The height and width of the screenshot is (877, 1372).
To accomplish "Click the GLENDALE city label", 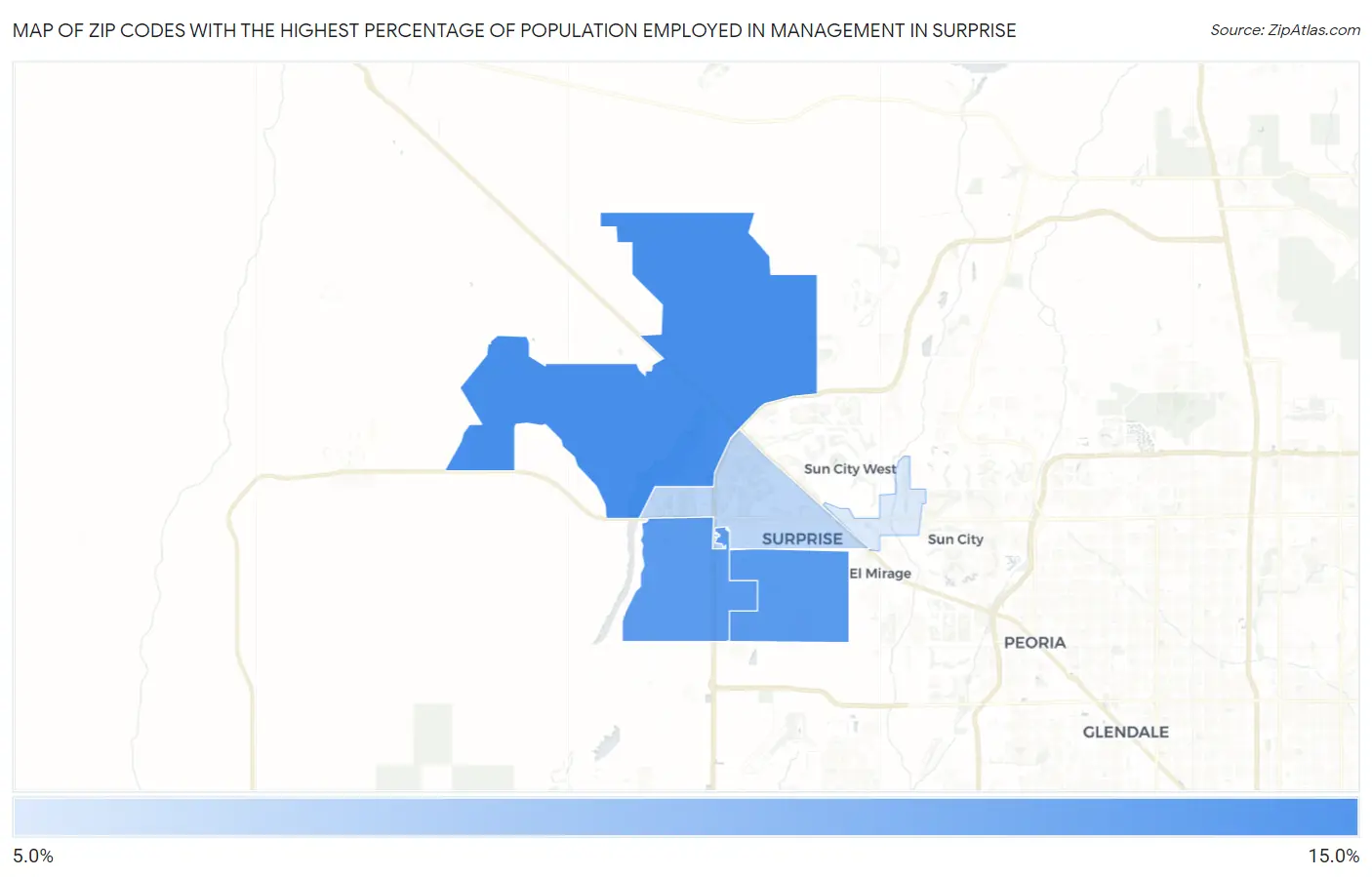I will (1125, 732).
